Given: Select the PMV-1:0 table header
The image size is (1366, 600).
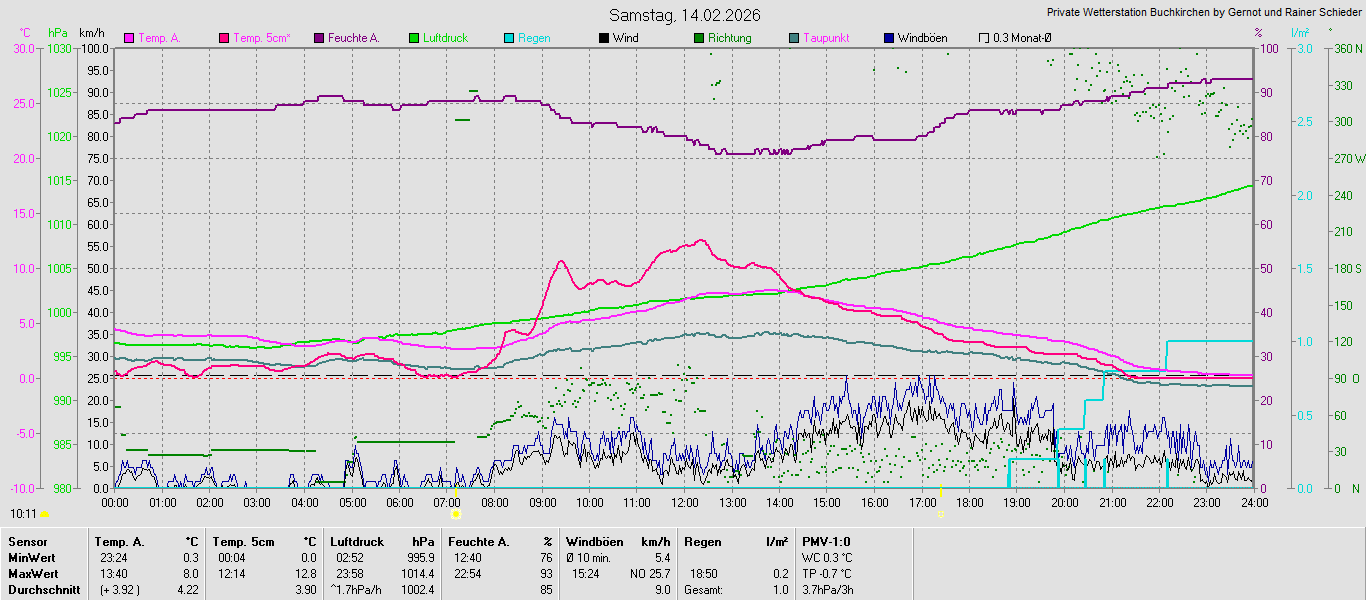Looking at the screenshot, I should point(826,541).
